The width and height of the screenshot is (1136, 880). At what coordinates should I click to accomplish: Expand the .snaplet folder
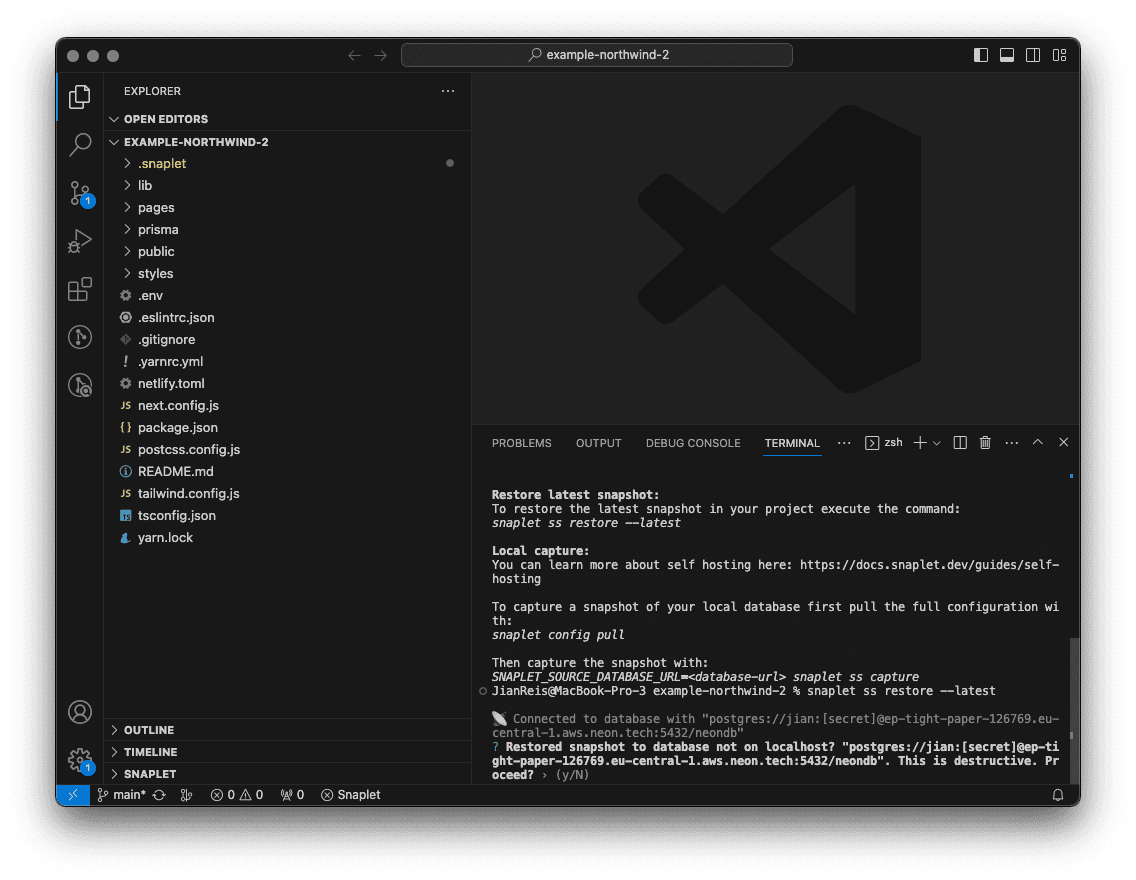(x=161, y=164)
